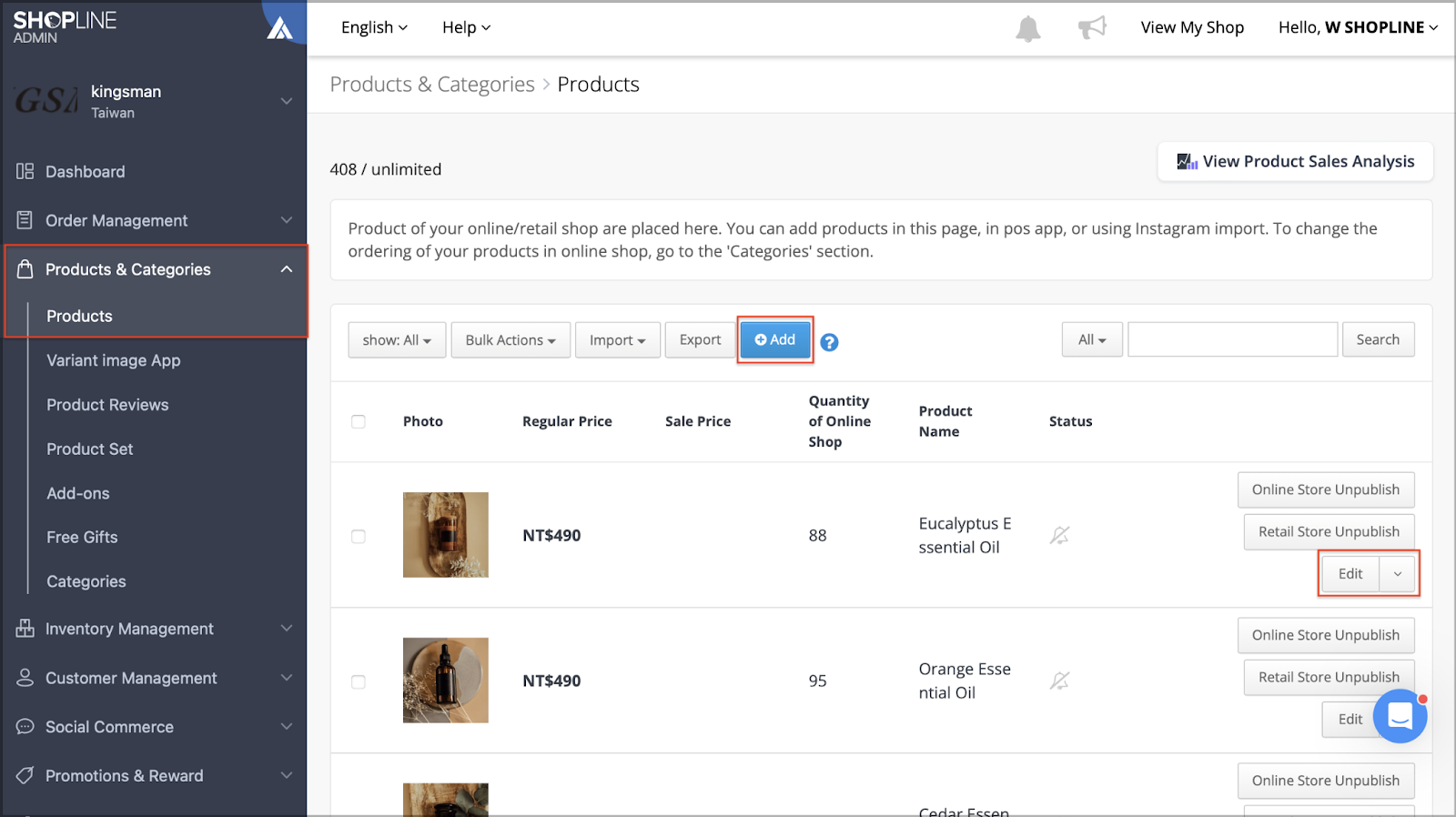
Task: Open the Help dropdown menu
Action: [x=466, y=27]
